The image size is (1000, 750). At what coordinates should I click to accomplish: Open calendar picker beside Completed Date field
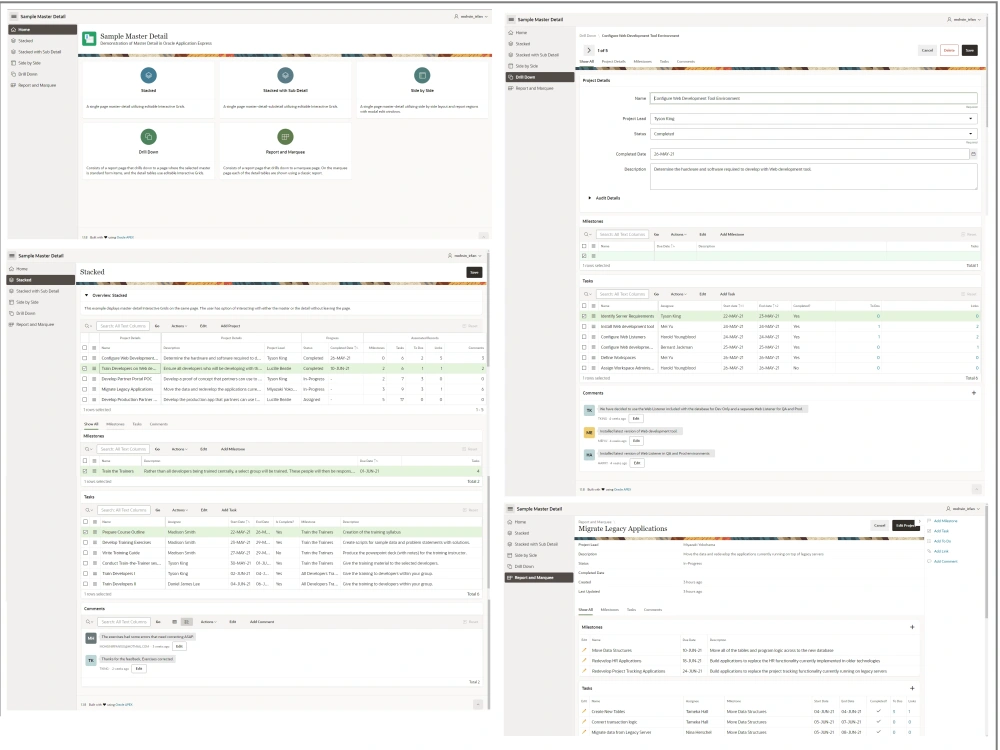pyautogui.click(x=973, y=154)
